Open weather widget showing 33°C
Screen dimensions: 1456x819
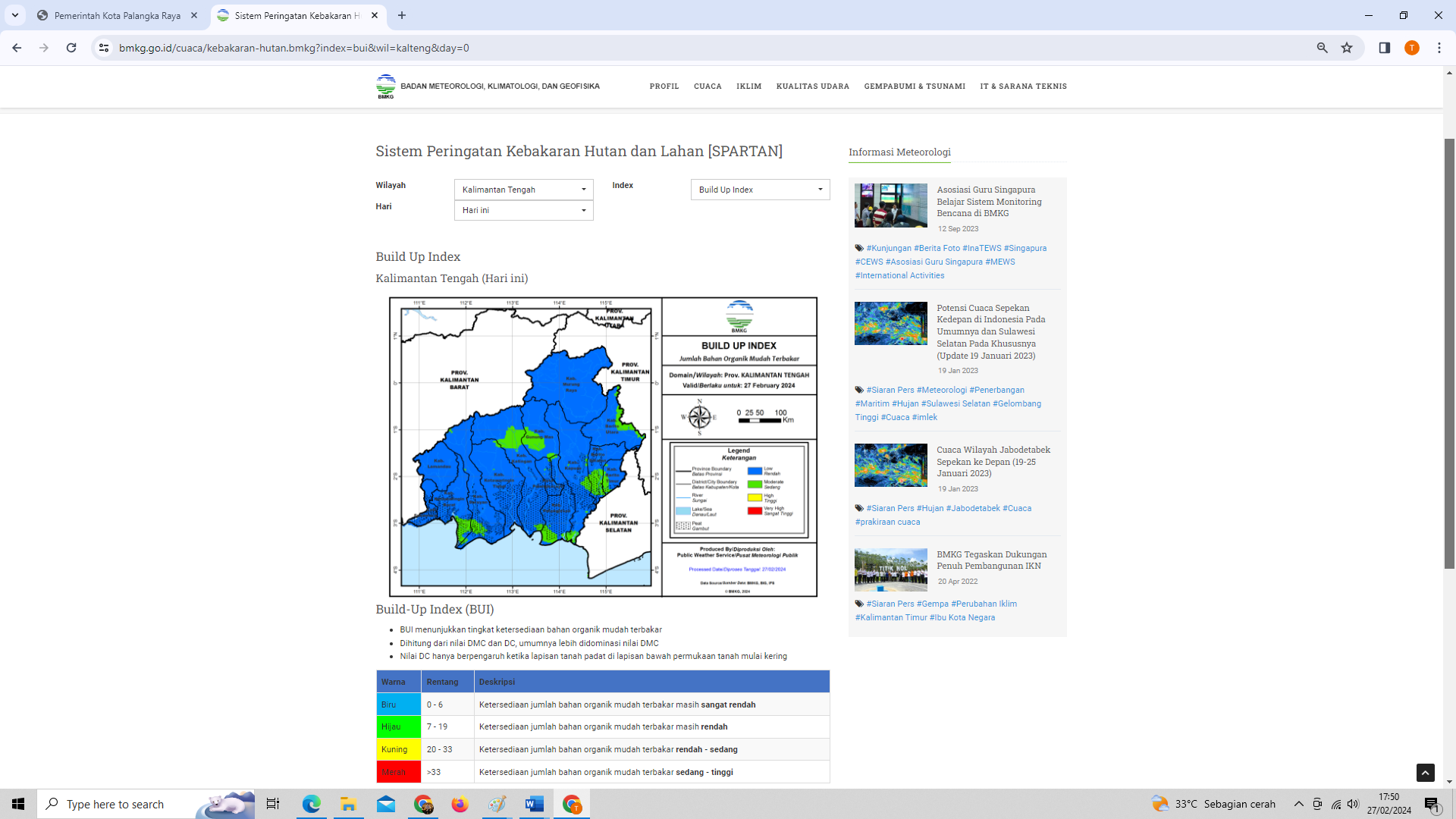1213,804
